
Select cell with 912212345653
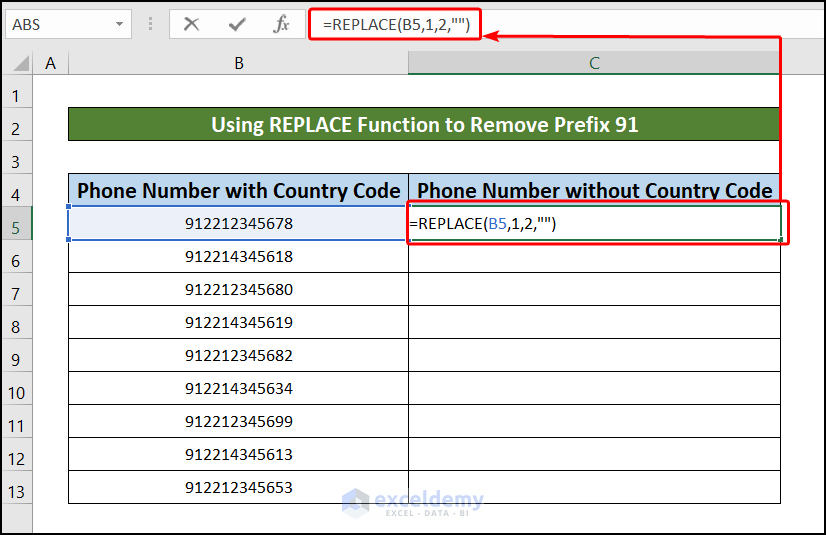click(x=239, y=487)
